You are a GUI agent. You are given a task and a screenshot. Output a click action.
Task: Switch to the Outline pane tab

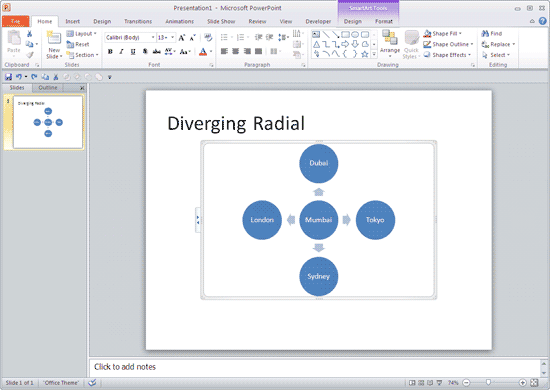[48, 88]
